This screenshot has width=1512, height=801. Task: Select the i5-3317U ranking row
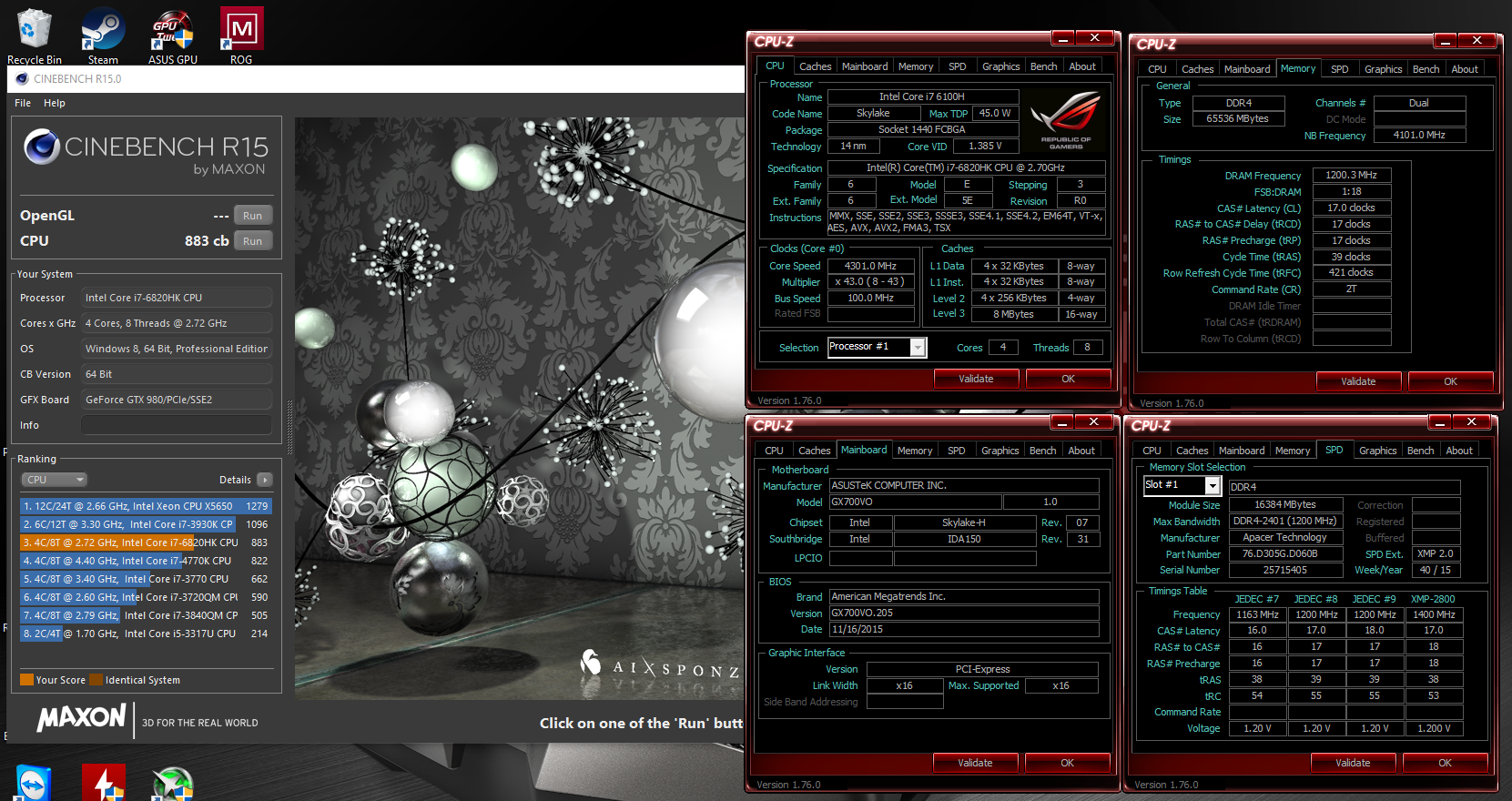(x=146, y=634)
